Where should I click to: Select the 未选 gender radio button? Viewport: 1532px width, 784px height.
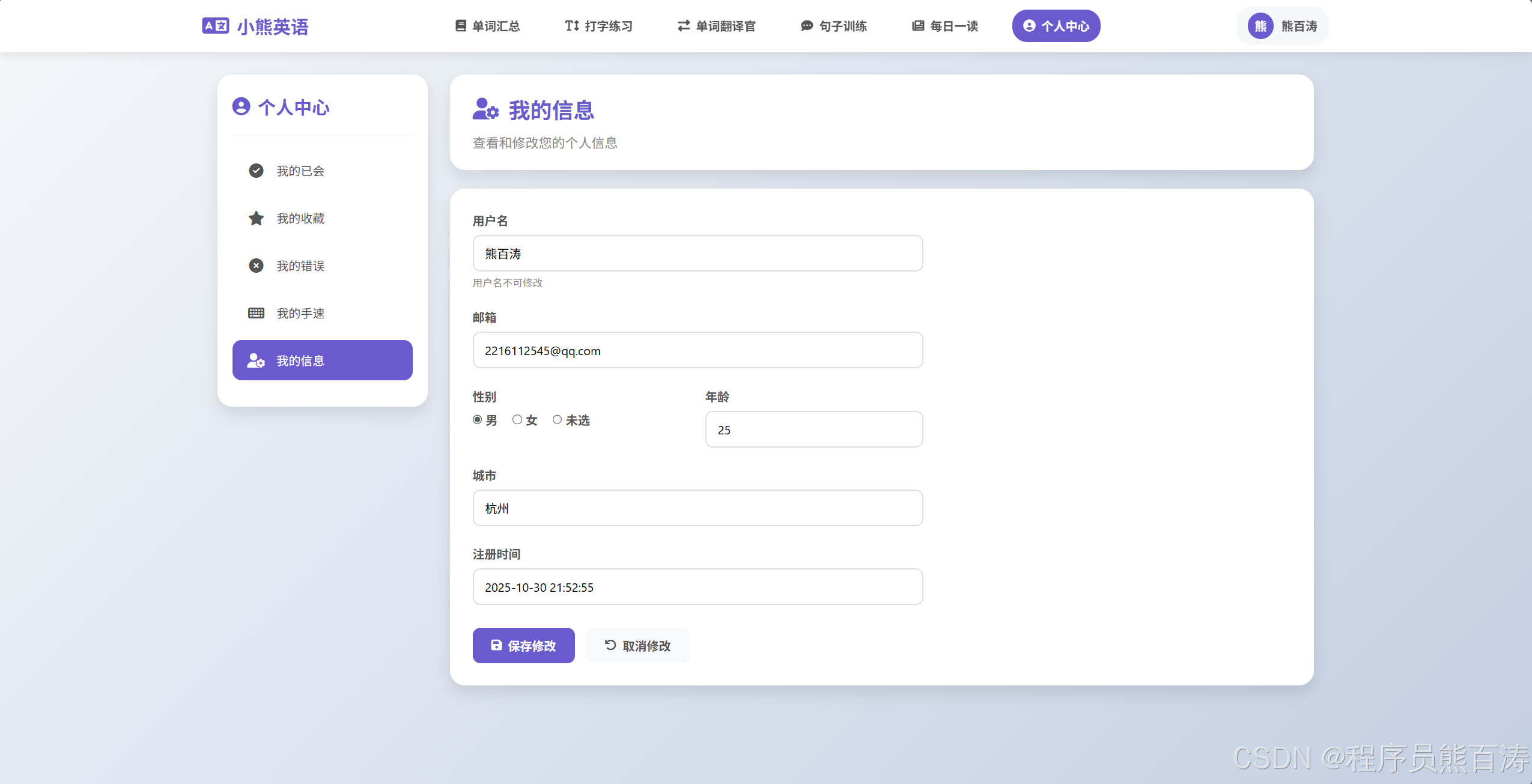[x=557, y=419]
